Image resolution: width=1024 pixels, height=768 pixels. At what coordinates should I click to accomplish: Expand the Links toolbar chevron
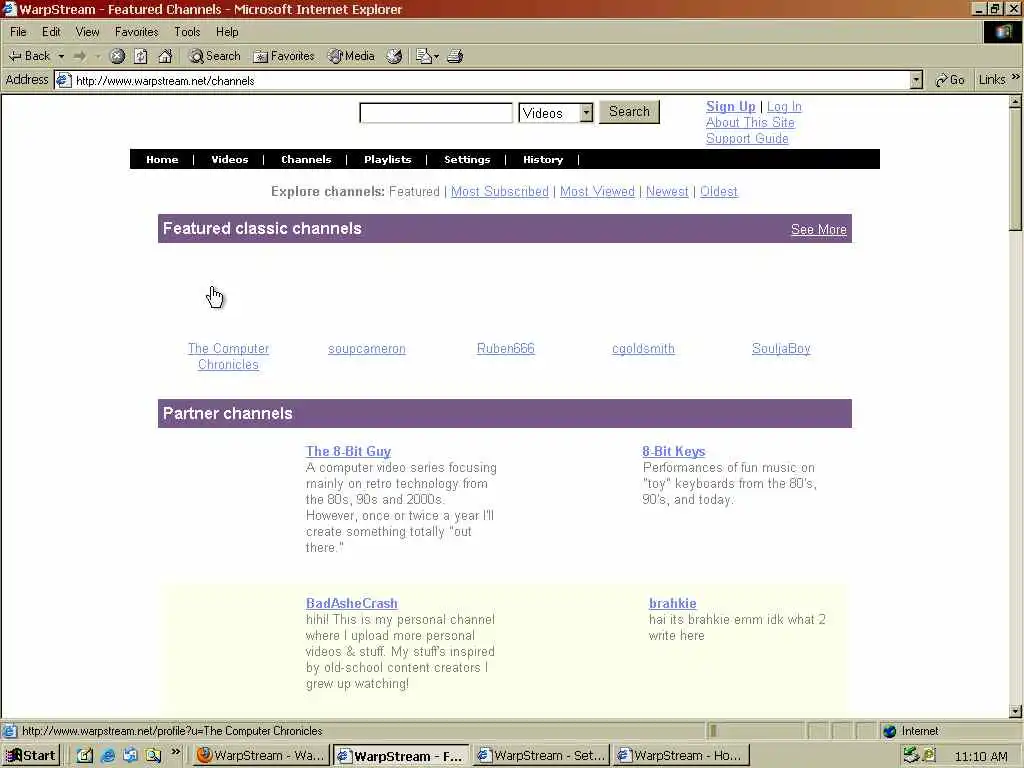[x=1016, y=78]
